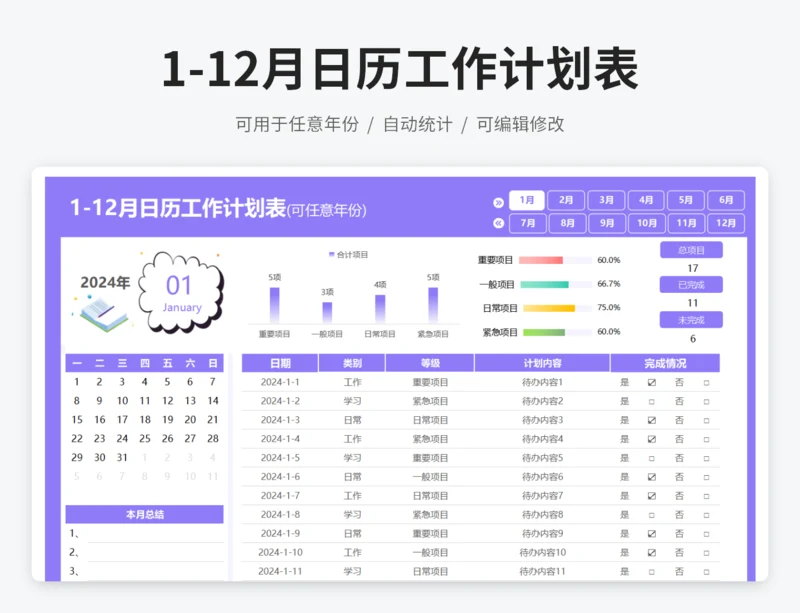The height and width of the screenshot is (613, 800).
Task: Select cell 待办内容10
Action: [x=542, y=552]
